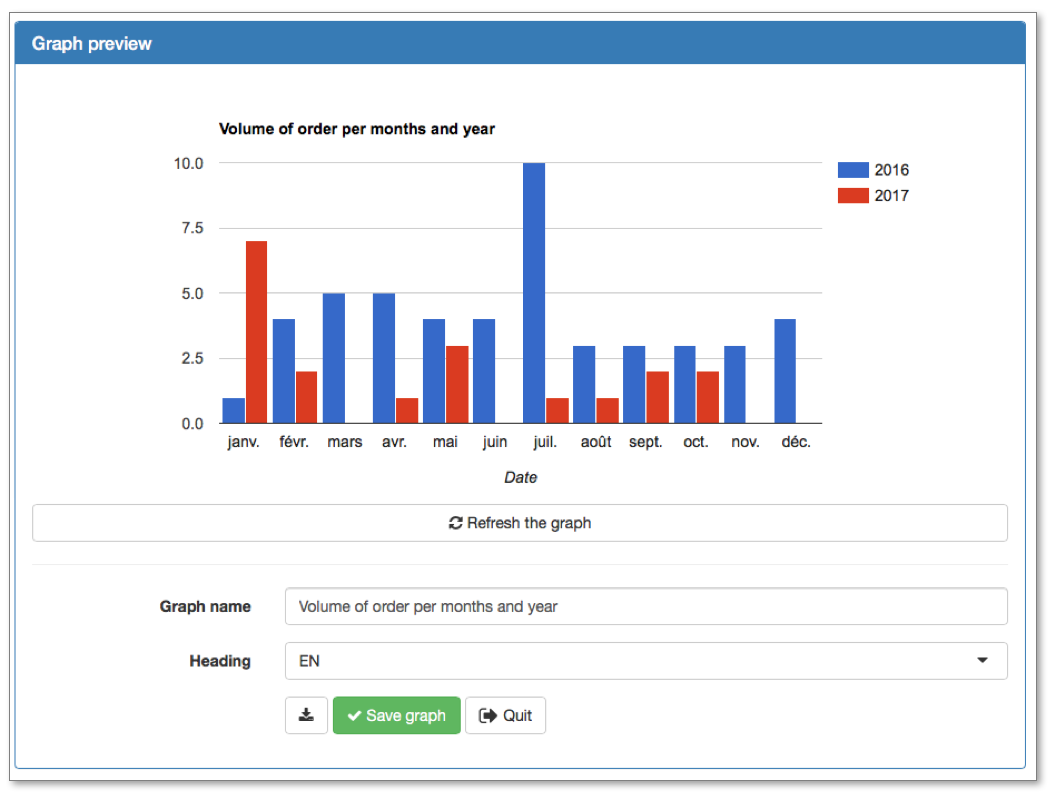Click the juin axis label
The height and width of the screenshot is (794, 1052).
pyautogui.click(x=494, y=442)
